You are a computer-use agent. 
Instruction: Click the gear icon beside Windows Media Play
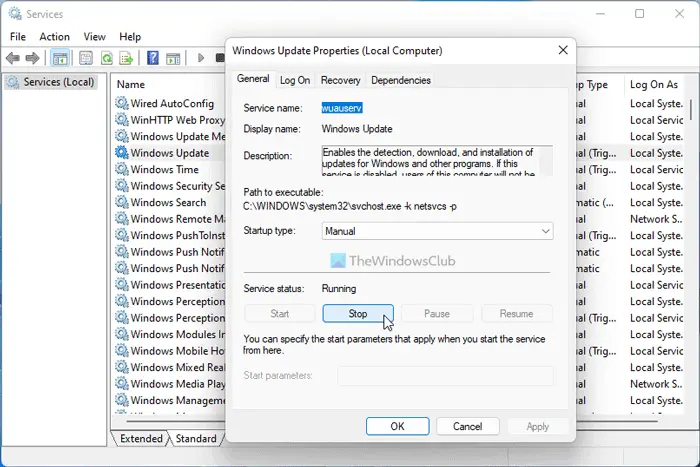pyautogui.click(x=122, y=384)
